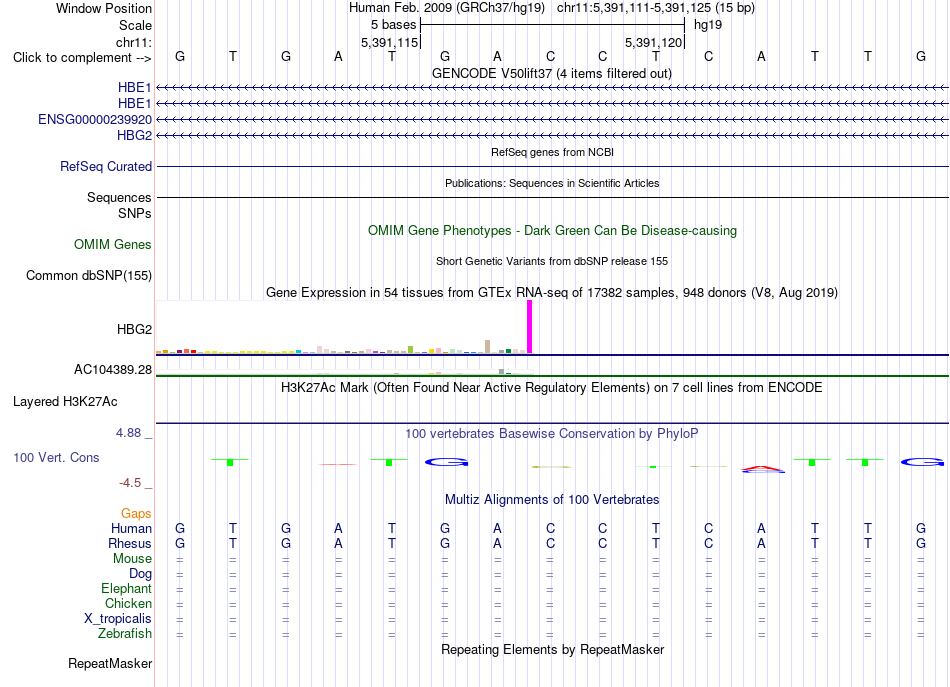950x687 pixels.
Task: Open the ENSG00000239920 gene label
Action: [95, 119]
